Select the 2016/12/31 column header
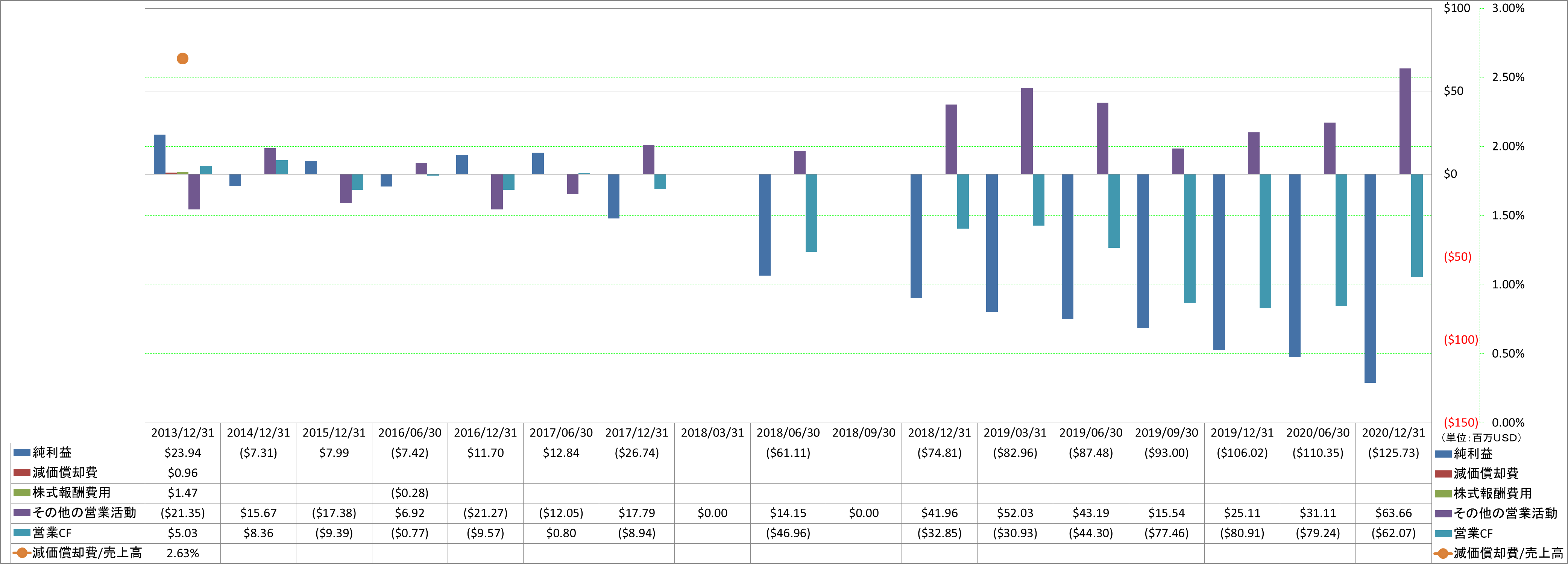This screenshot has width=1568, height=564. (485, 432)
